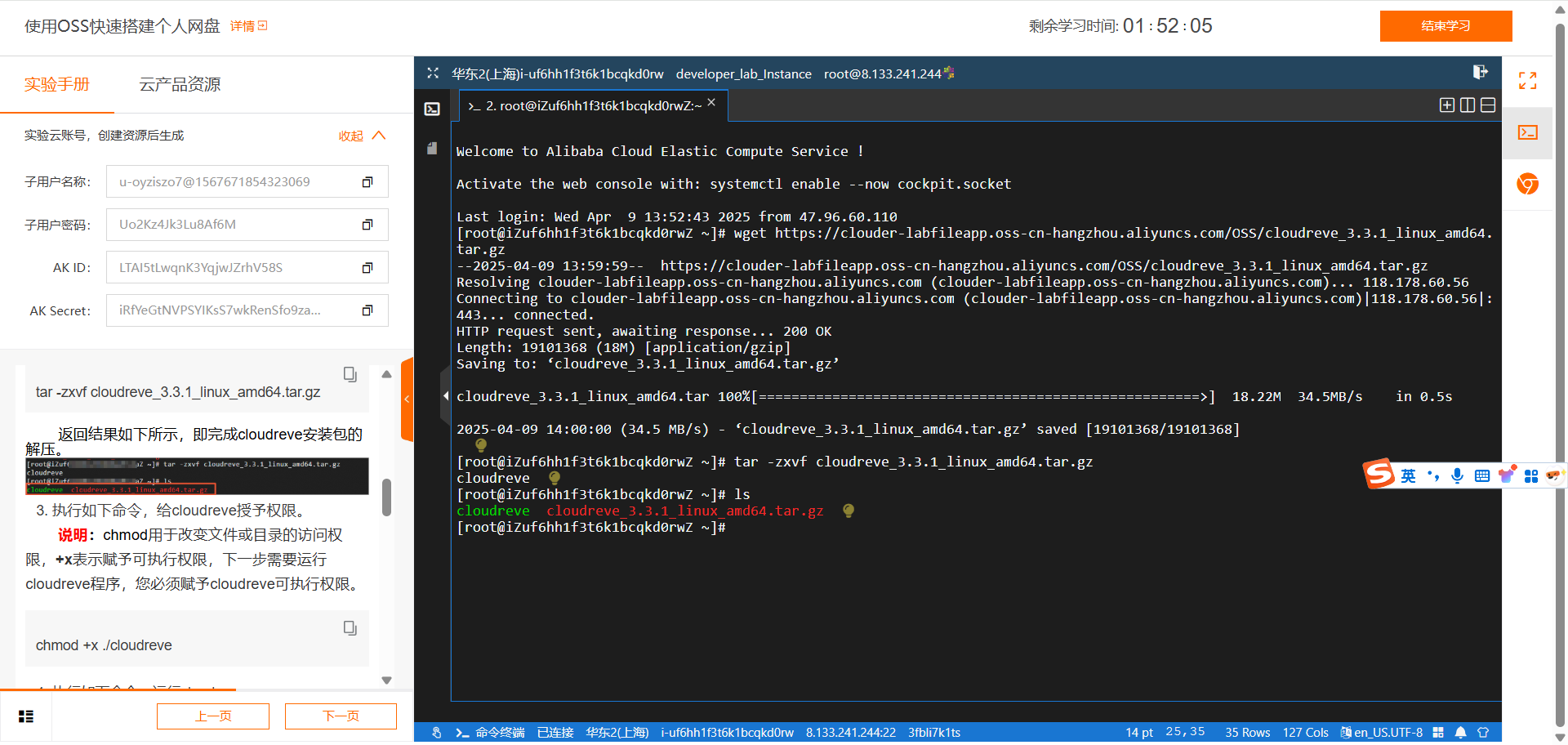Expand the terminal header with the arrows icon
The height and width of the screenshot is (745, 1568).
433,74
